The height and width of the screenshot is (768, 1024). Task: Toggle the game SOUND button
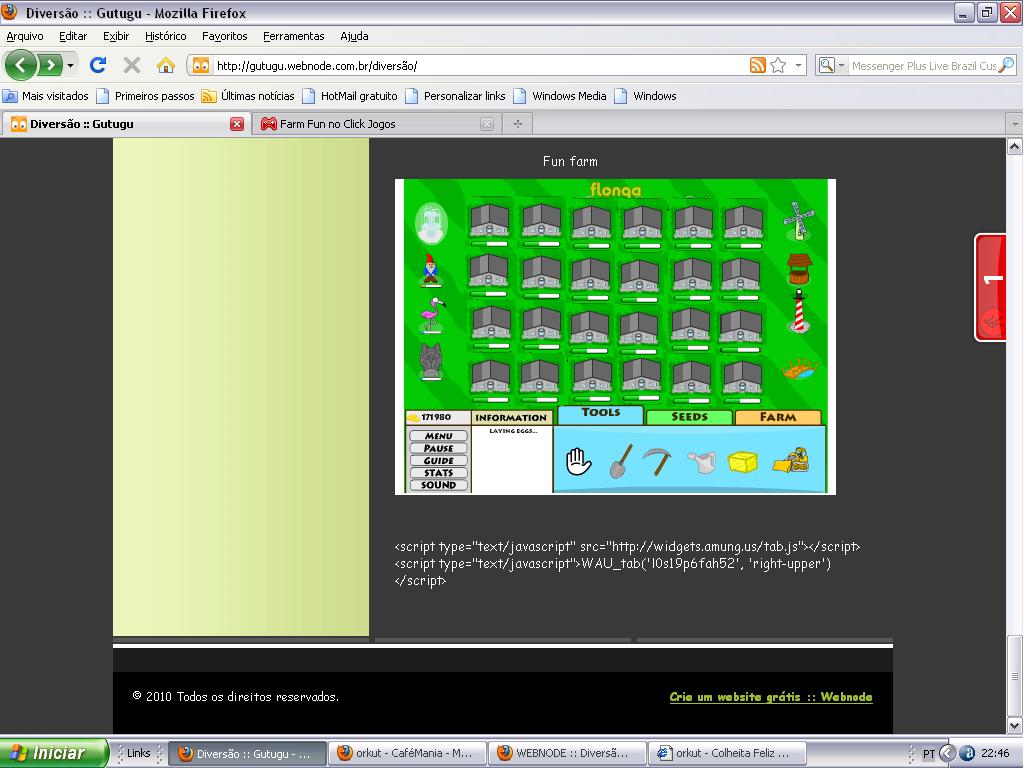tap(438, 485)
